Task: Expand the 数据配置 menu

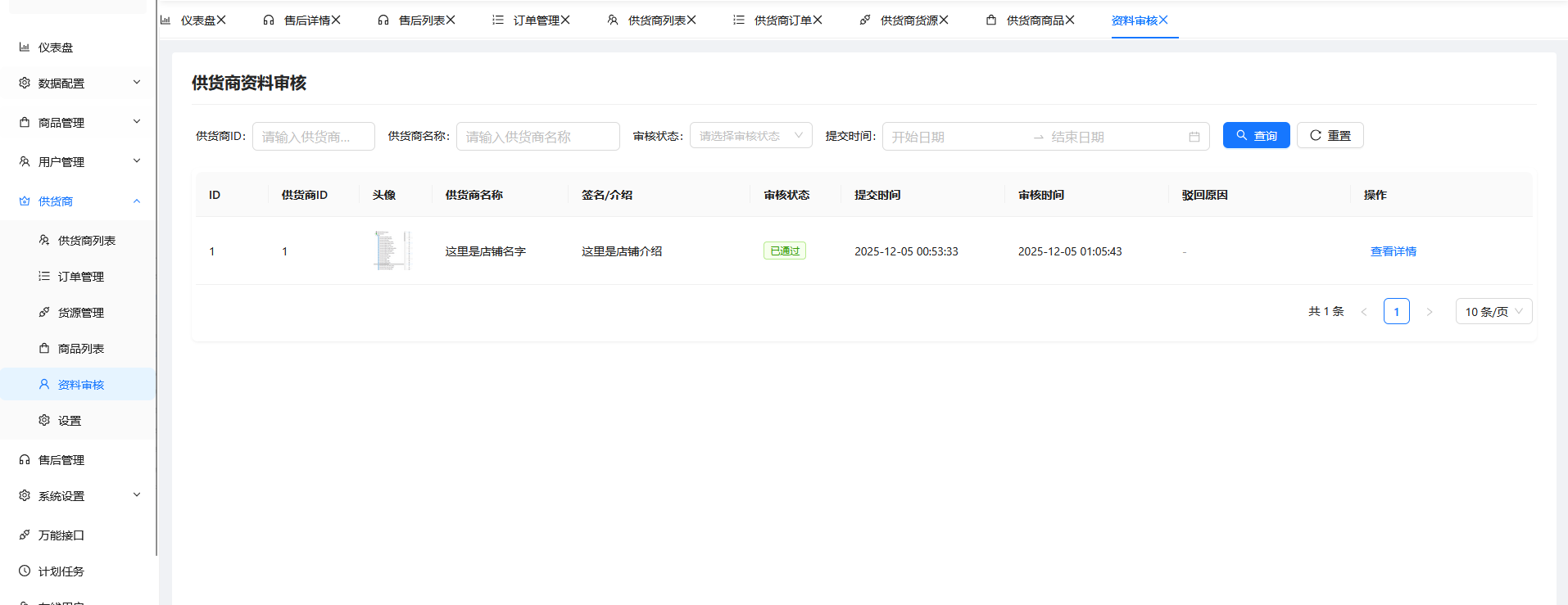Action: (x=136, y=83)
